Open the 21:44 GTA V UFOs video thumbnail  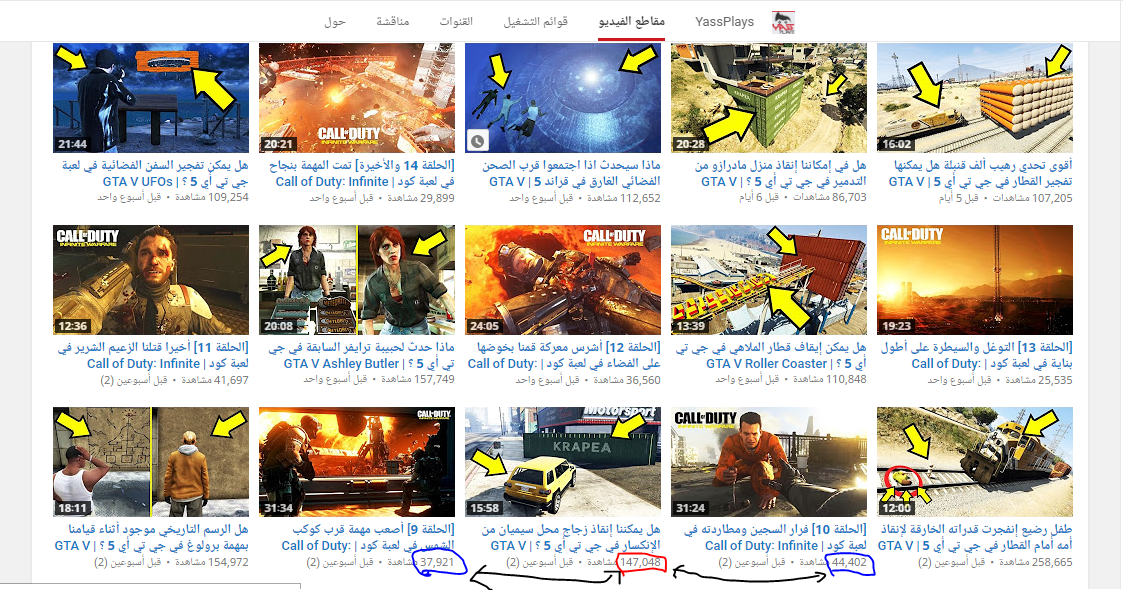click(151, 98)
